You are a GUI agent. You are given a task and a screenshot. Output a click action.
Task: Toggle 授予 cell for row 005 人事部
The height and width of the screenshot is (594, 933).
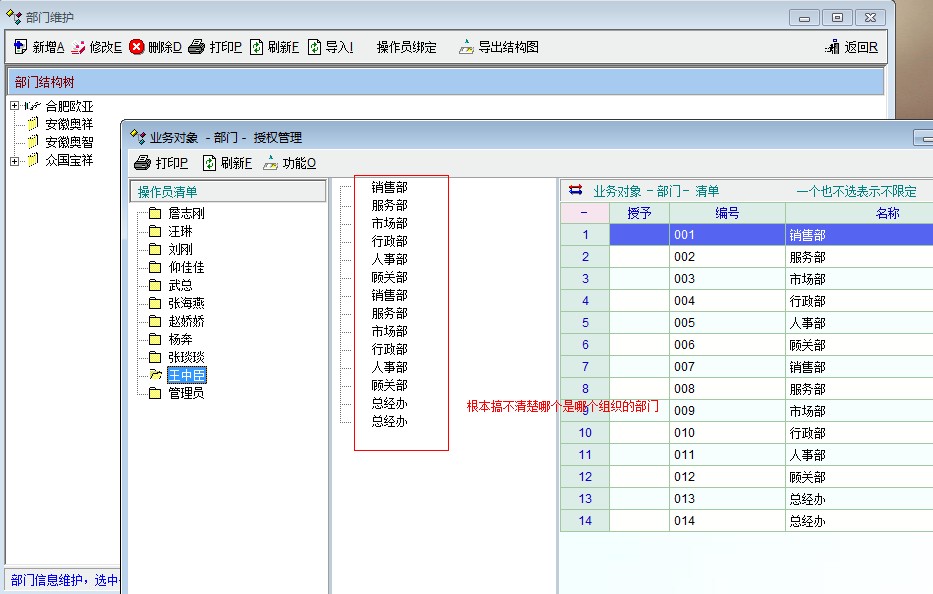pyautogui.click(x=639, y=323)
